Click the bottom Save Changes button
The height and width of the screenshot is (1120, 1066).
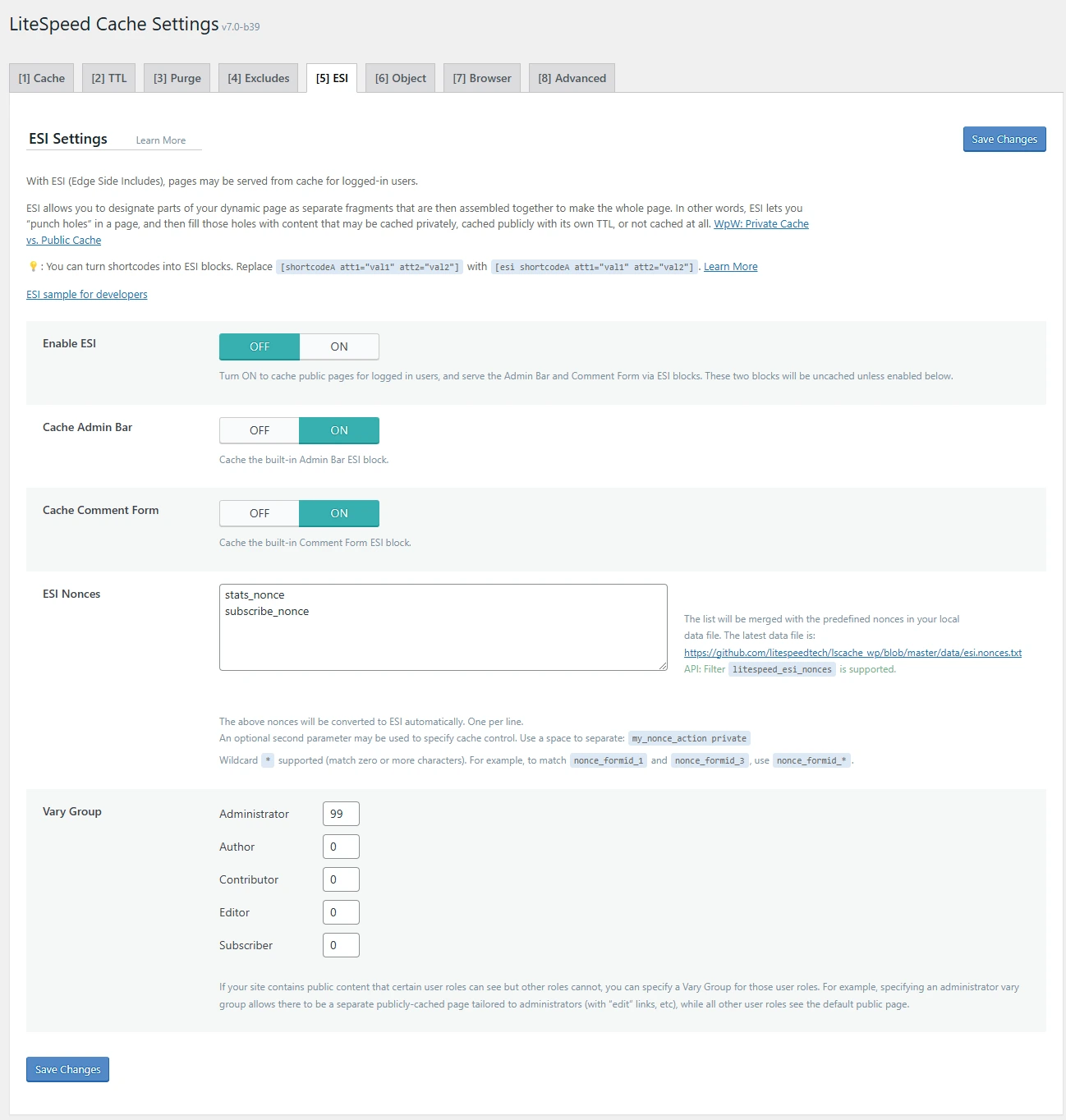tap(68, 1070)
